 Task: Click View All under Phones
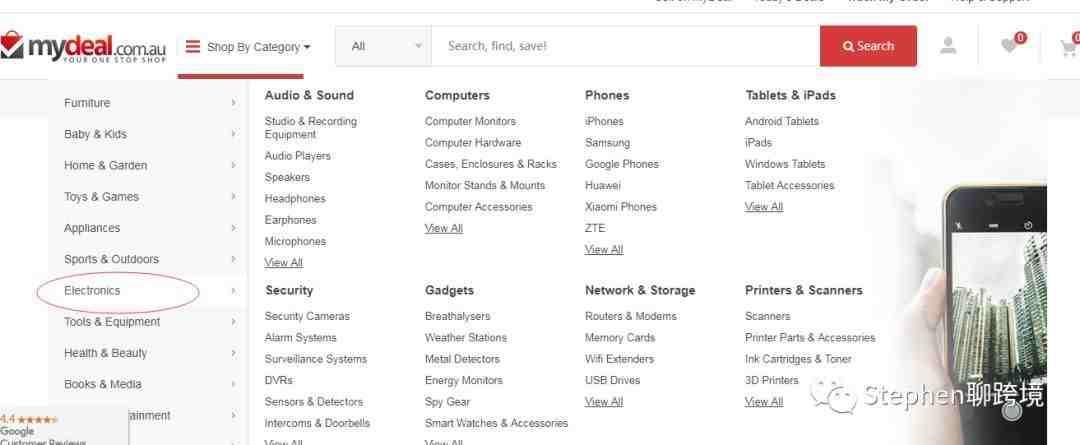[x=604, y=249]
